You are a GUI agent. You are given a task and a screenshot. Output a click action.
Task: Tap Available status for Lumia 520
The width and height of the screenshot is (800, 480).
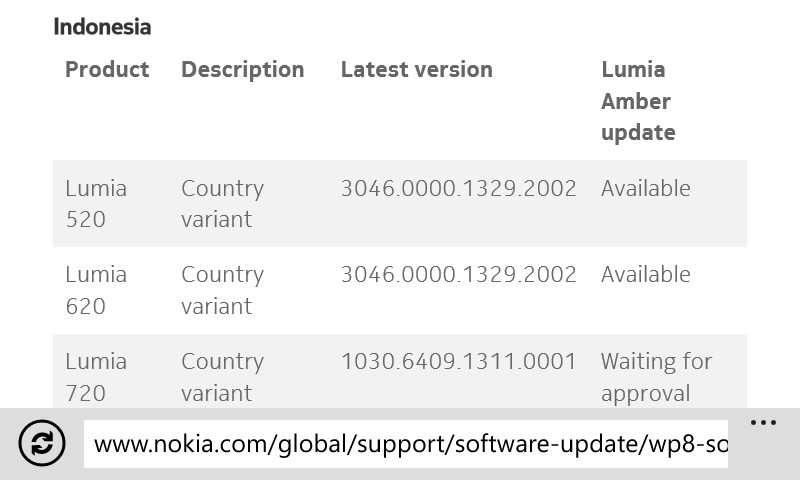645,188
